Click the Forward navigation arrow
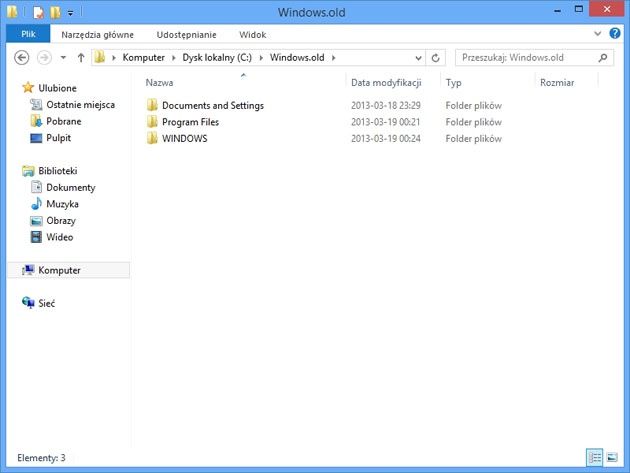The width and height of the screenshot is (630, 473). point(44,58)
